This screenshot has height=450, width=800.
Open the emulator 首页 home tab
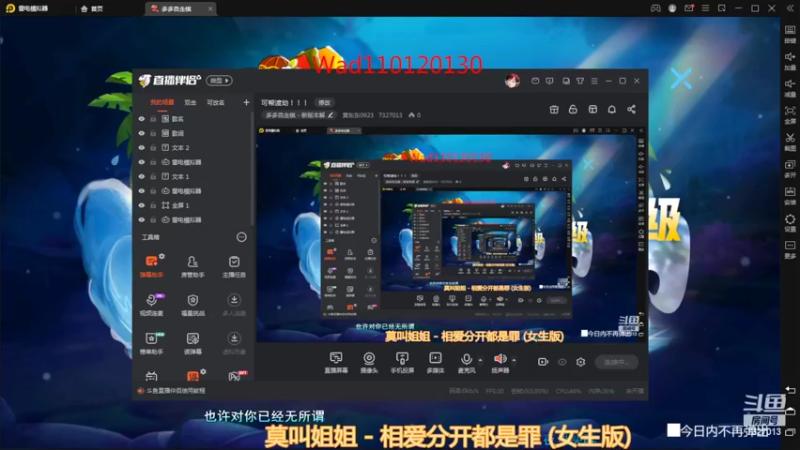click(x=92, y=9)
